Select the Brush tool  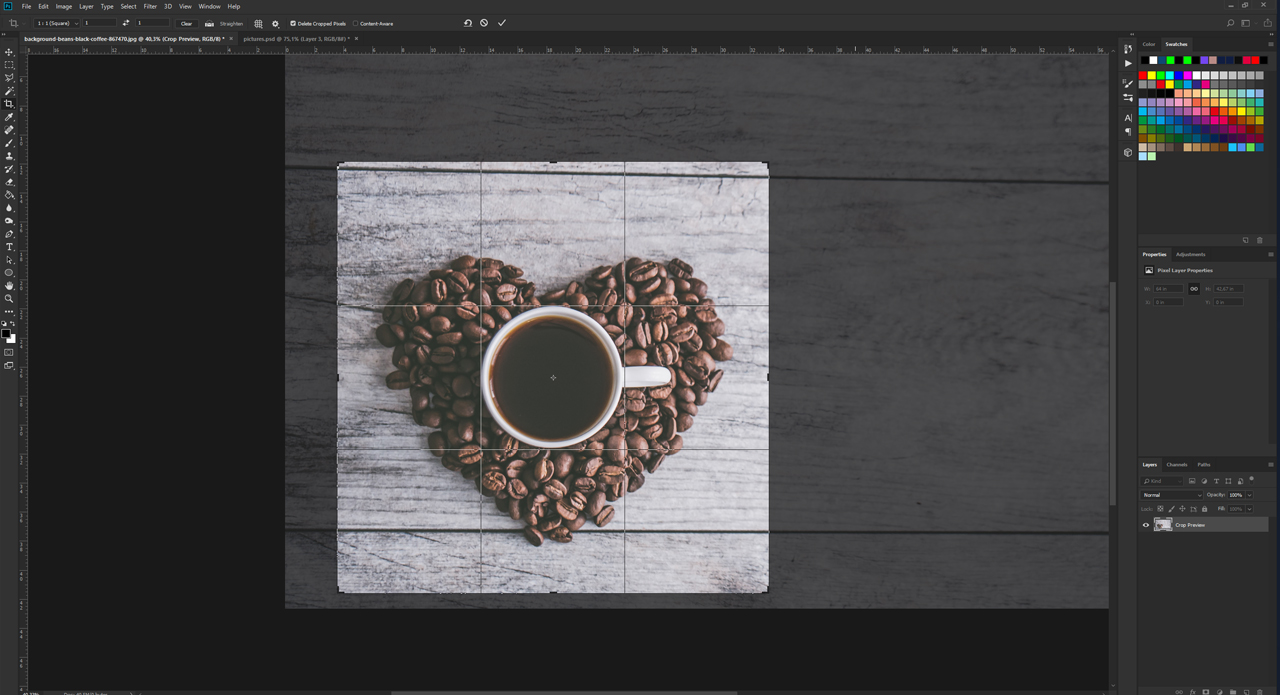(9, 143)
